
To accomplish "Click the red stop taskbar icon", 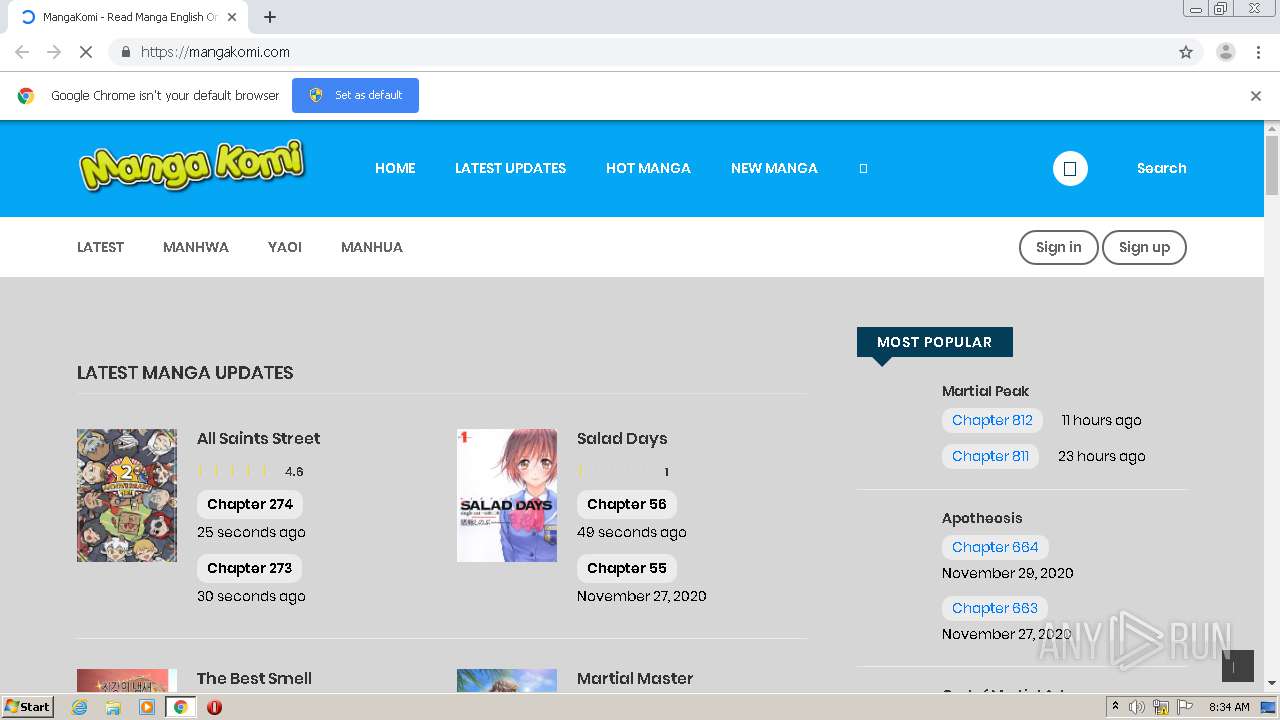I will (x=214, y=707).
